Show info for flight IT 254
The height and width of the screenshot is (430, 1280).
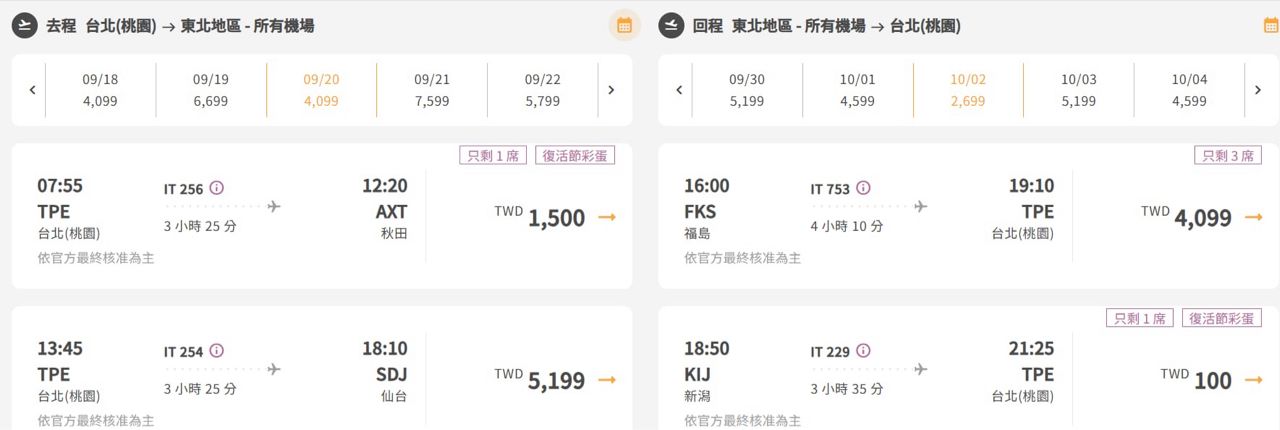tap(217, 351)
